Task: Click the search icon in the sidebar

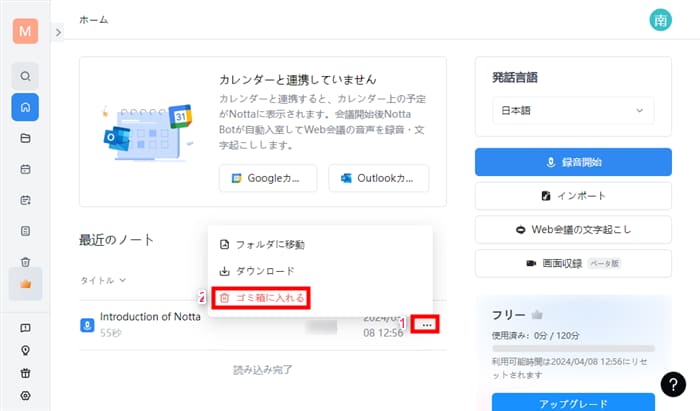Action: pos(25,75)
